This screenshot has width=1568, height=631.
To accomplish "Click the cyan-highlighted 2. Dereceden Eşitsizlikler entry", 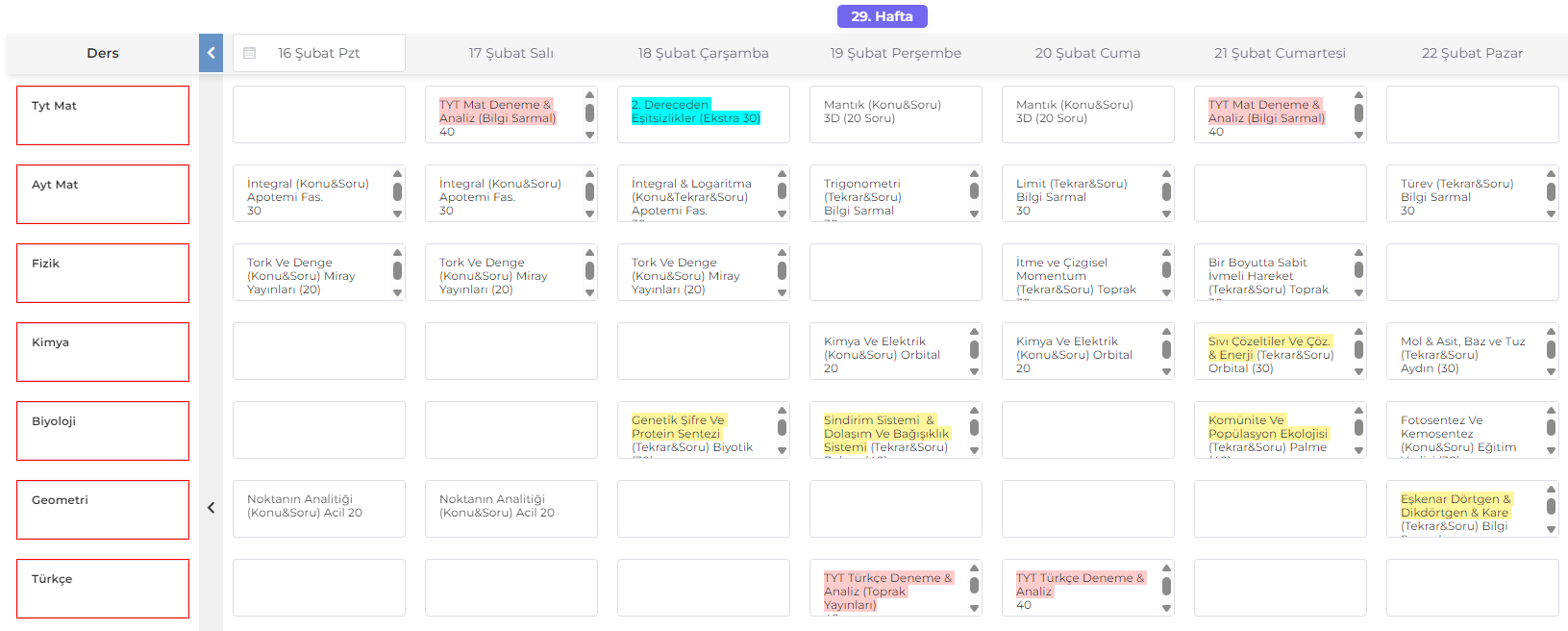I will [x=695, y=112].
